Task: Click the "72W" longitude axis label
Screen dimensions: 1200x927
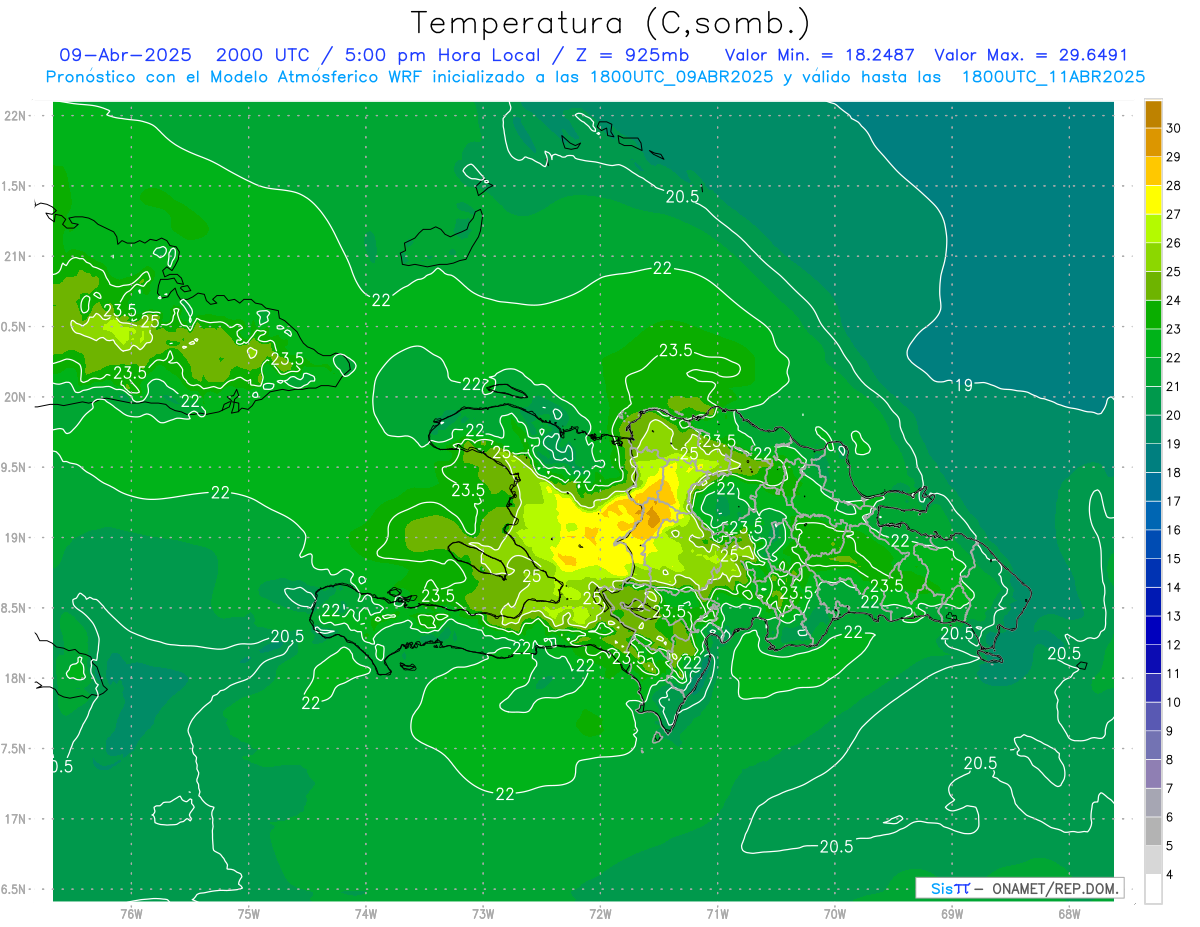Action: point(600,913)
